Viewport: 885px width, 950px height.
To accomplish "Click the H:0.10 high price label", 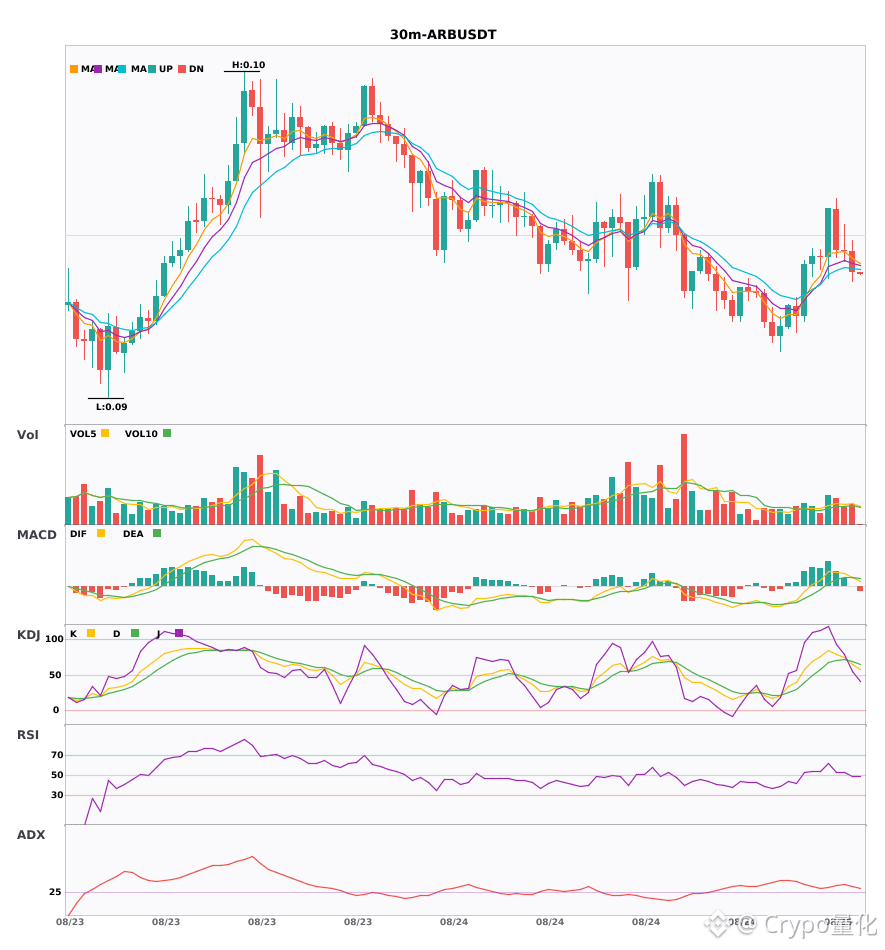I will tap(248, 65).
